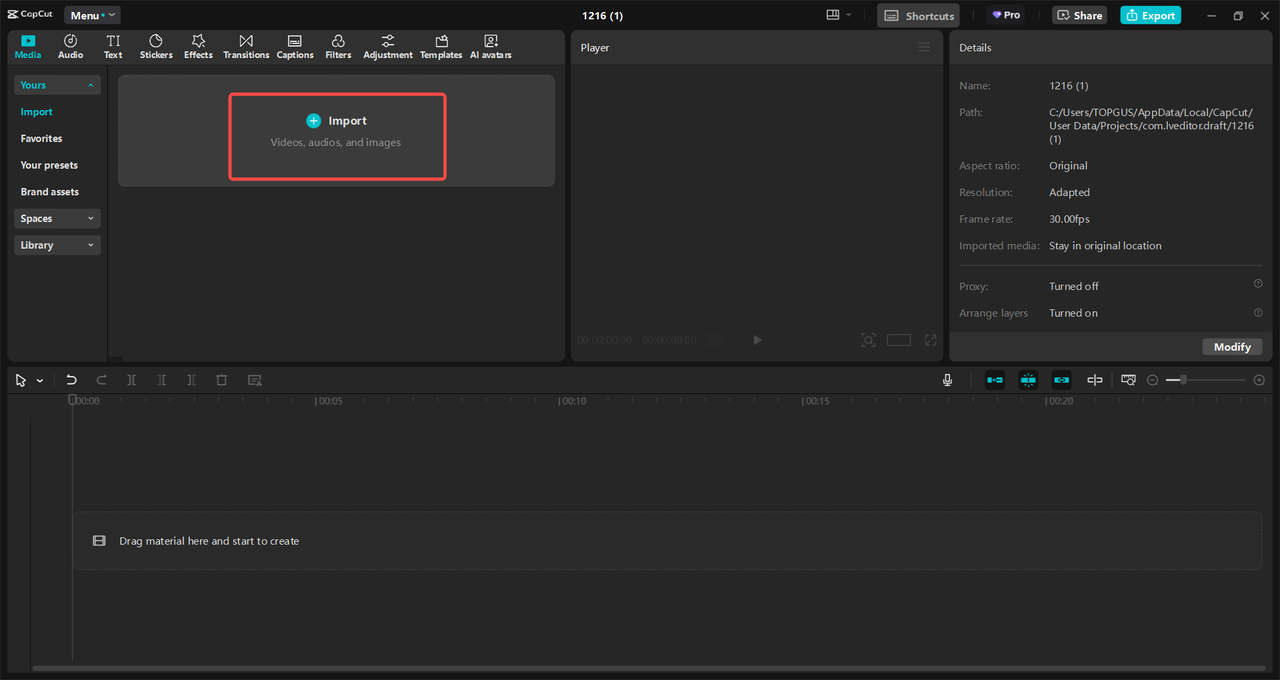
Task: Select the Media tab icon
Action: 28,41
